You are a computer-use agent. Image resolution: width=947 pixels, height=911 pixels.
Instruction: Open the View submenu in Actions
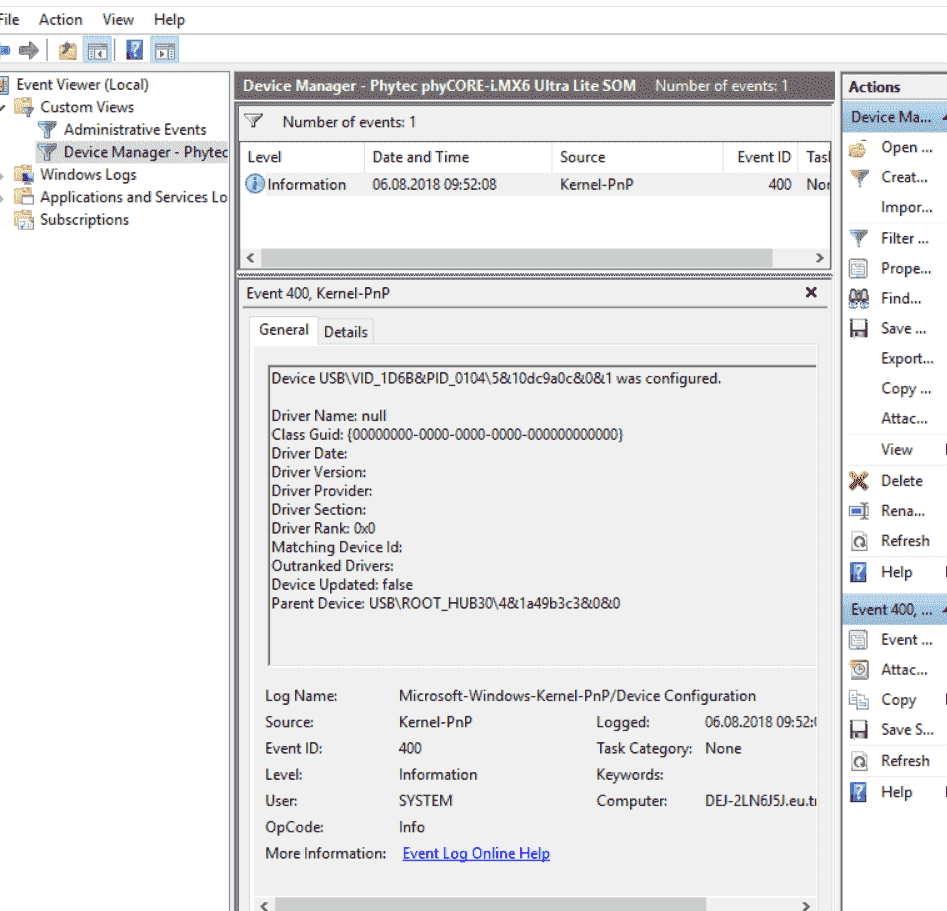tap(896, 449)
